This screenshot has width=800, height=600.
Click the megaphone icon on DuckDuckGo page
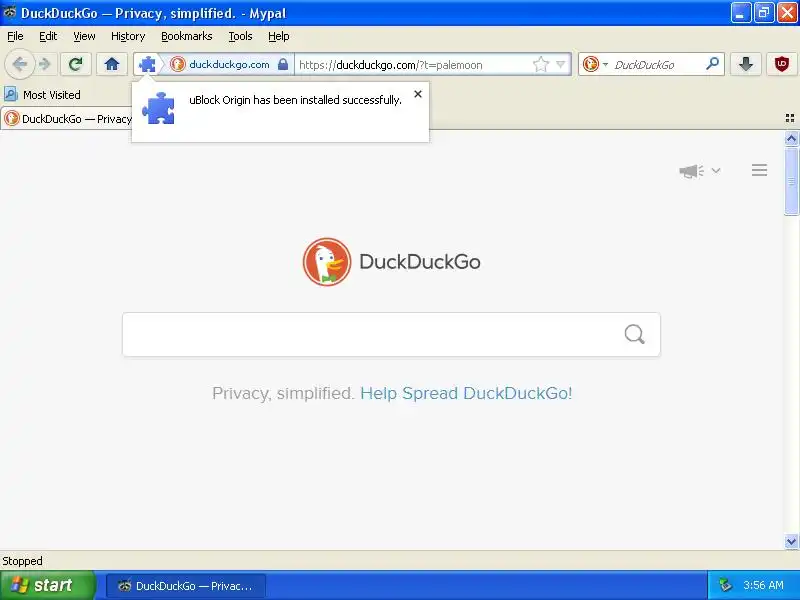click(691, 171)
